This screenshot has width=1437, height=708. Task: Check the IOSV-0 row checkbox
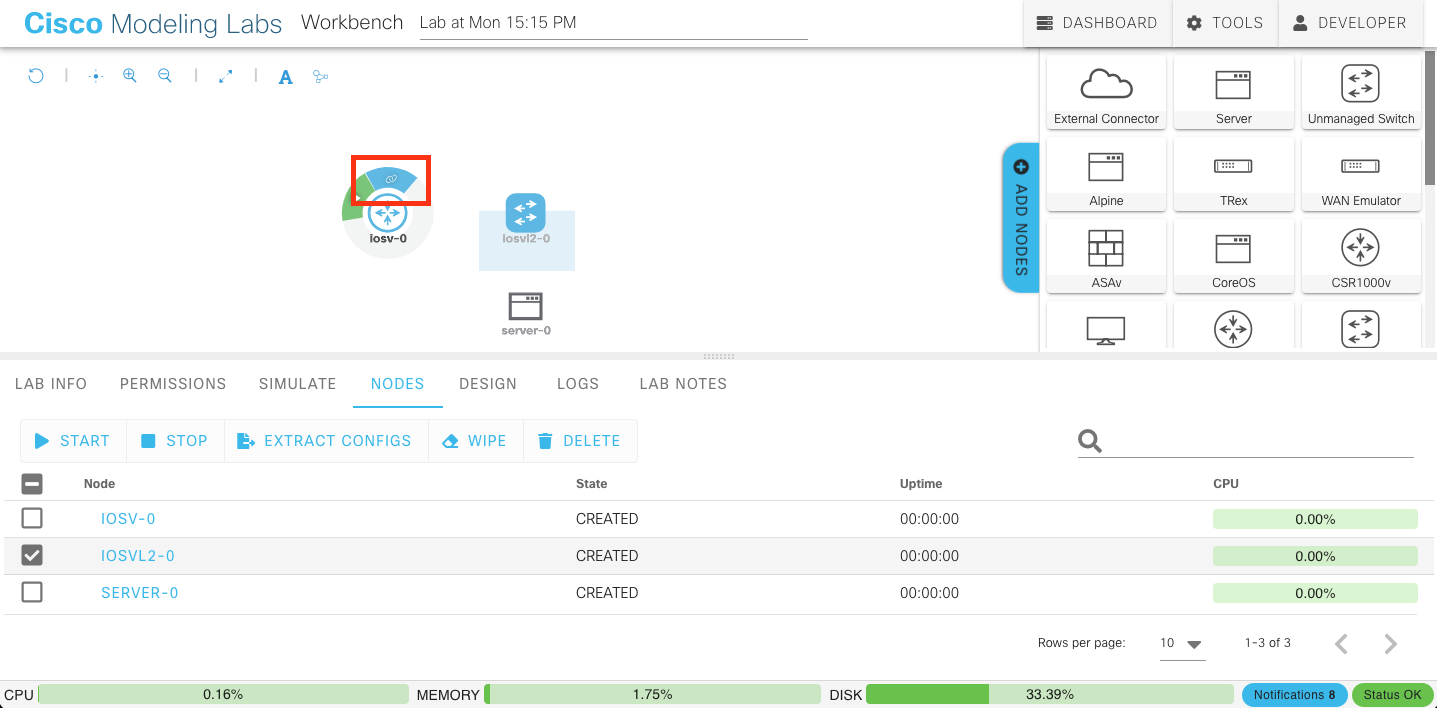click(32, 518)
